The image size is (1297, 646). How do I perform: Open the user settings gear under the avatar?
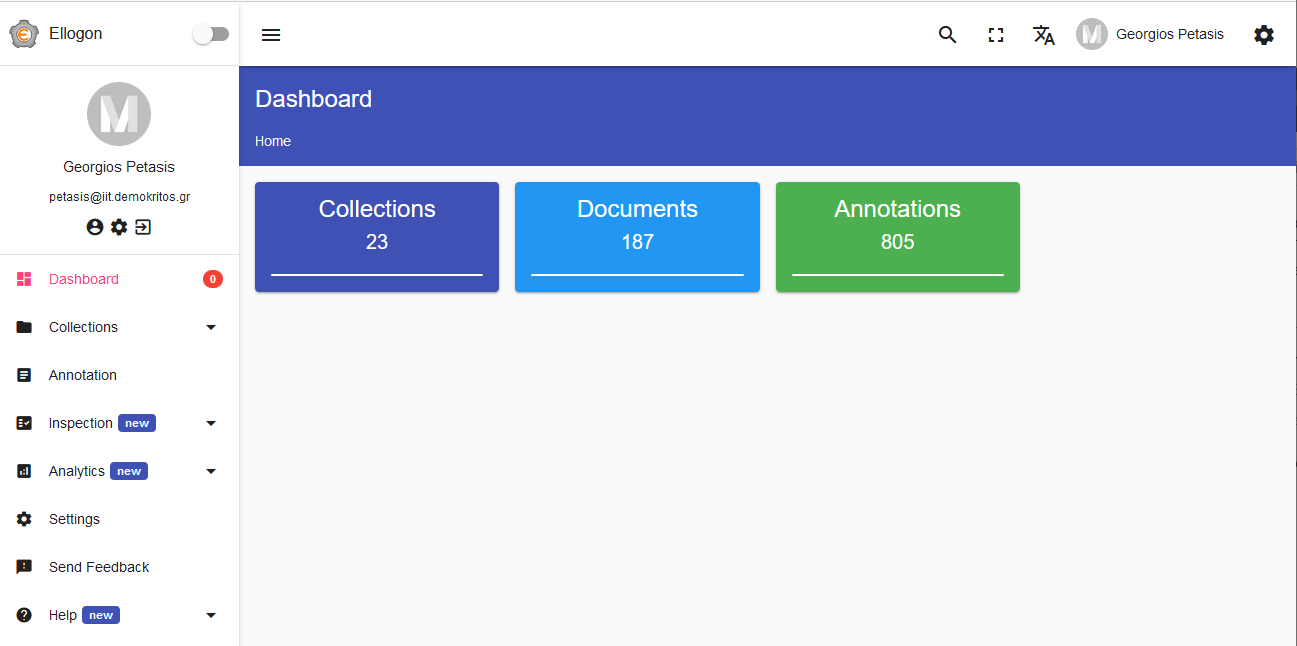pos(119,227)
